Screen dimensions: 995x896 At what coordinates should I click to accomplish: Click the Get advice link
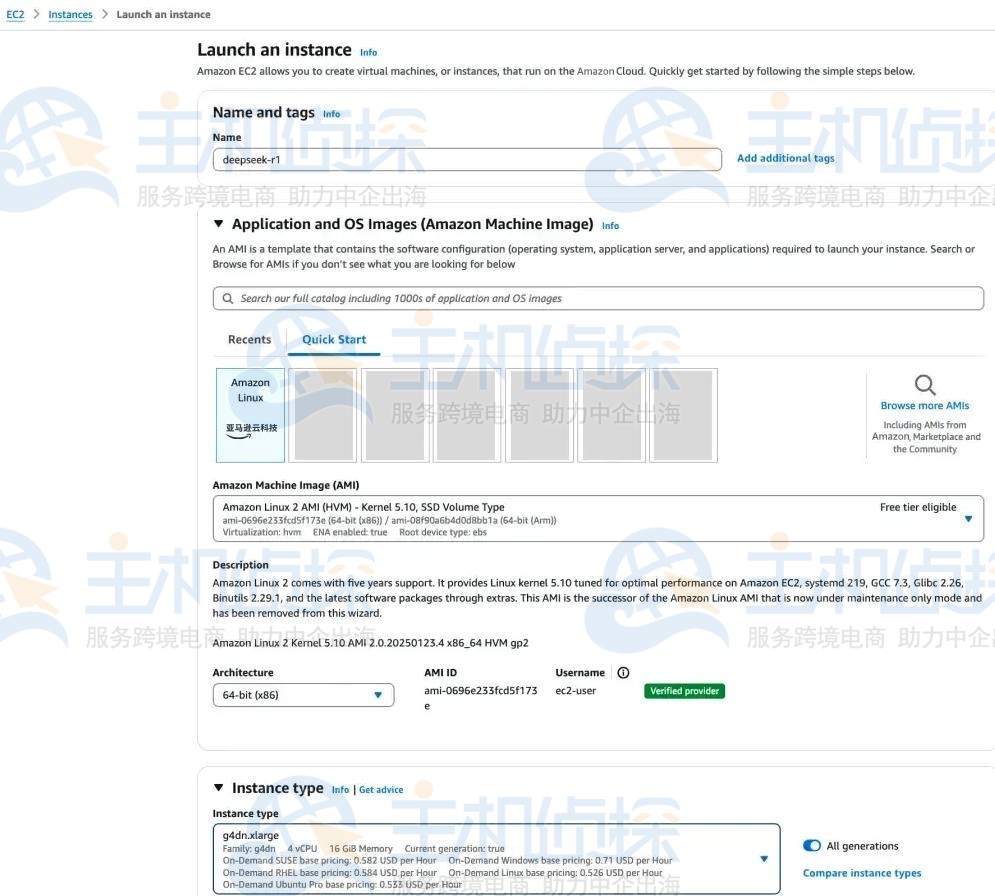click(x=381, y=789)
